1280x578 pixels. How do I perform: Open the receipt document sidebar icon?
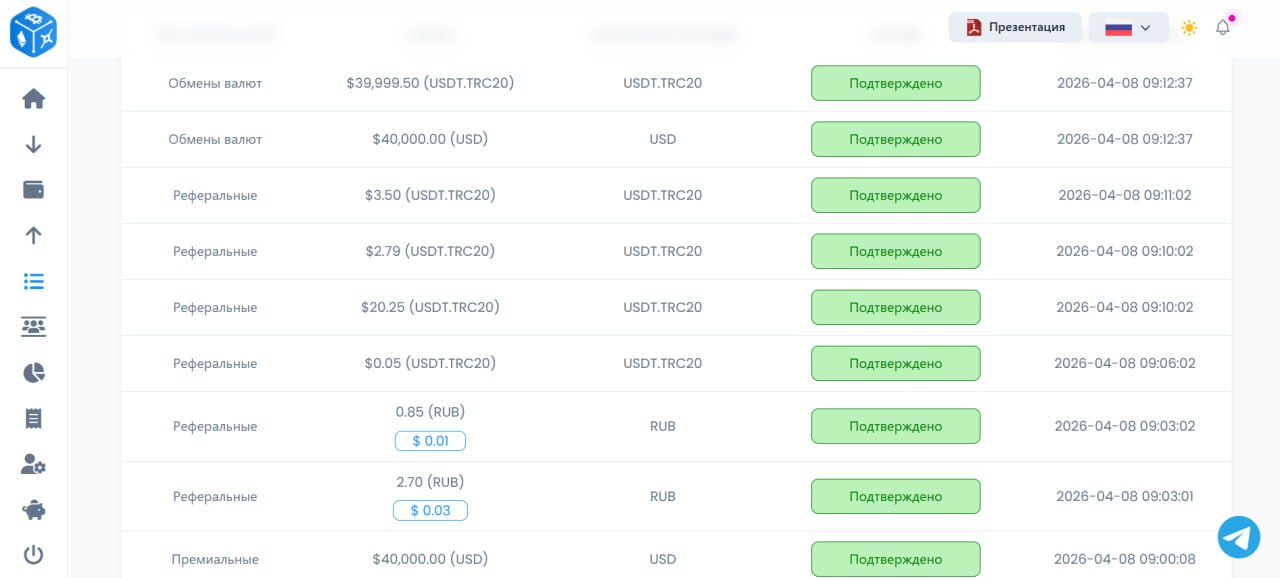(34, 418)
